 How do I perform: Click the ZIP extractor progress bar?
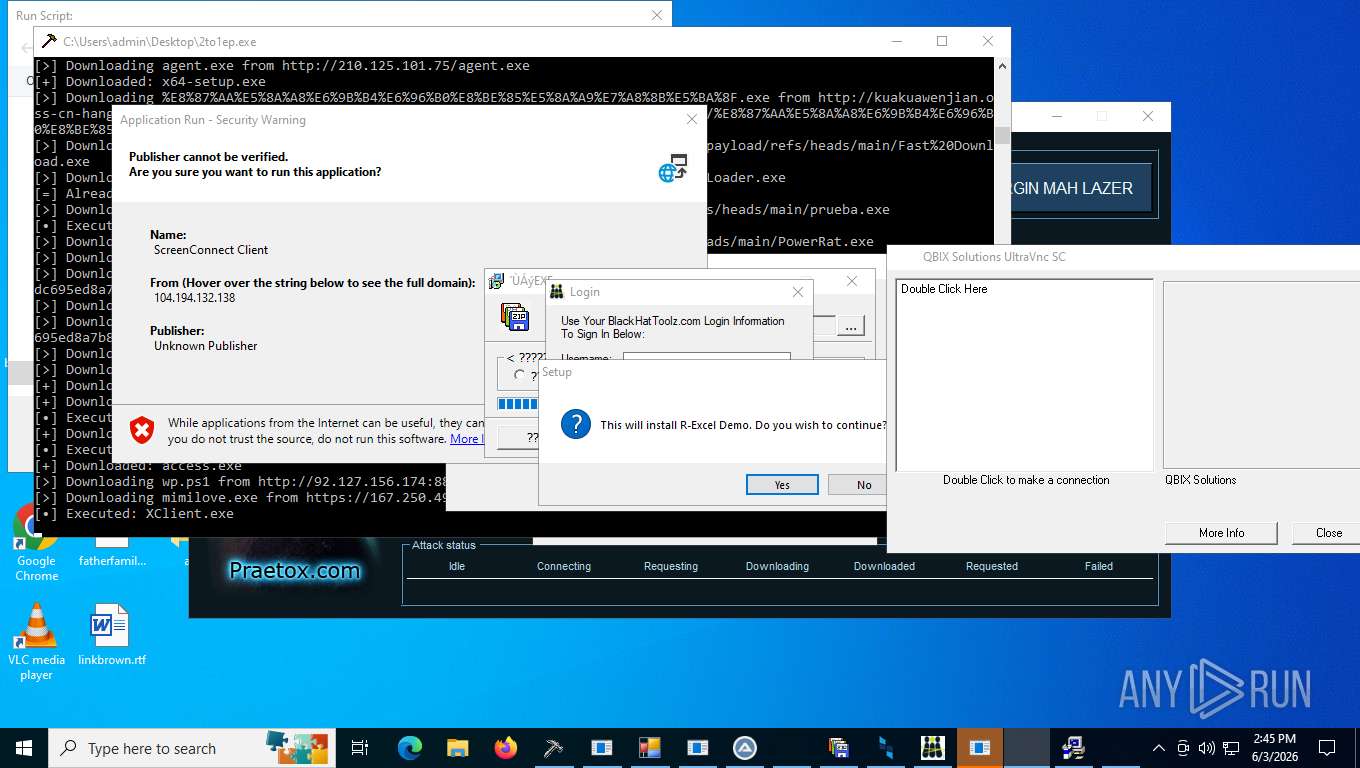[518, 404]
